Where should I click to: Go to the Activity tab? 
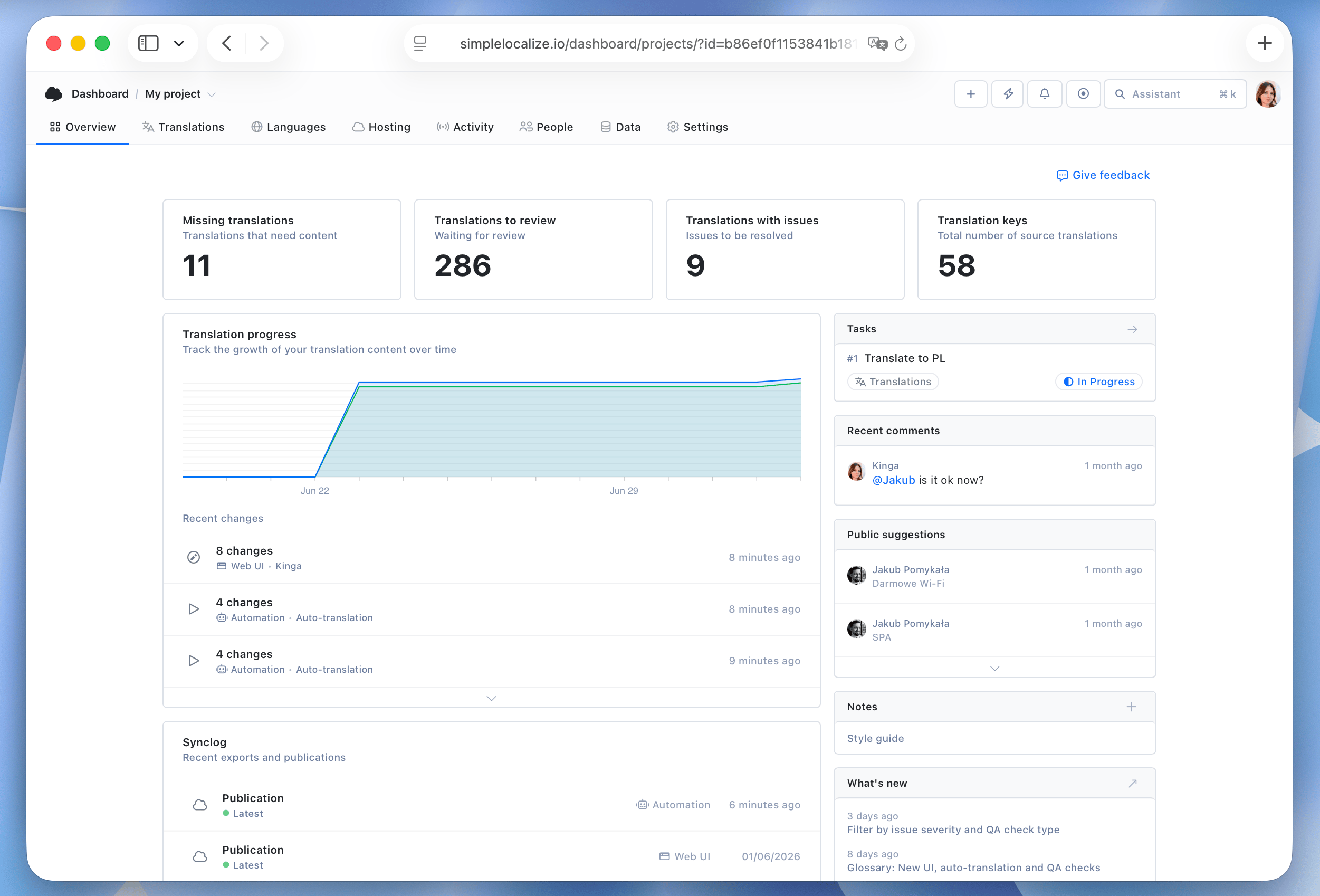click(x=465, y=127)
